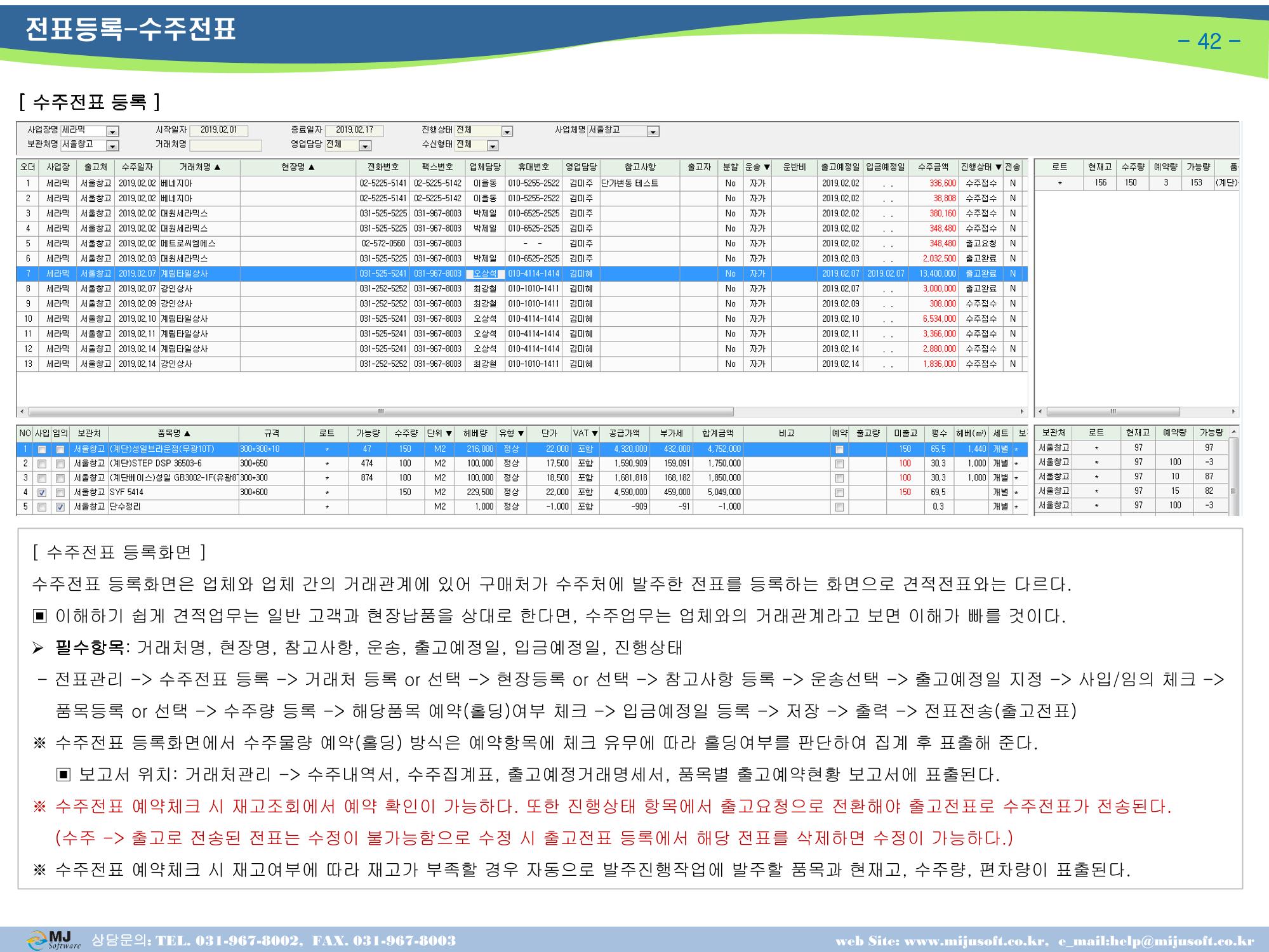Select item SYF 5414 name cell
Image resolution: width=1269 pixels, height=952 pixels.
click(173, 493)
